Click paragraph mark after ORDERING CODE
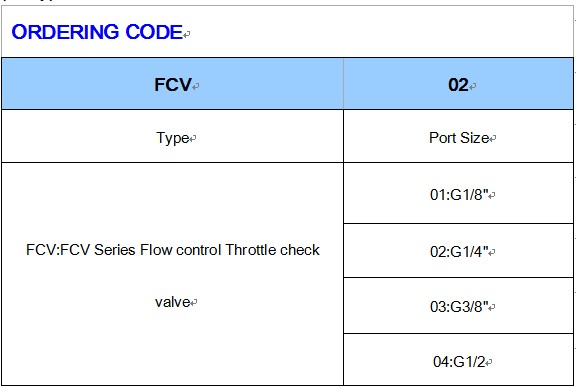 tap(187, 35)
